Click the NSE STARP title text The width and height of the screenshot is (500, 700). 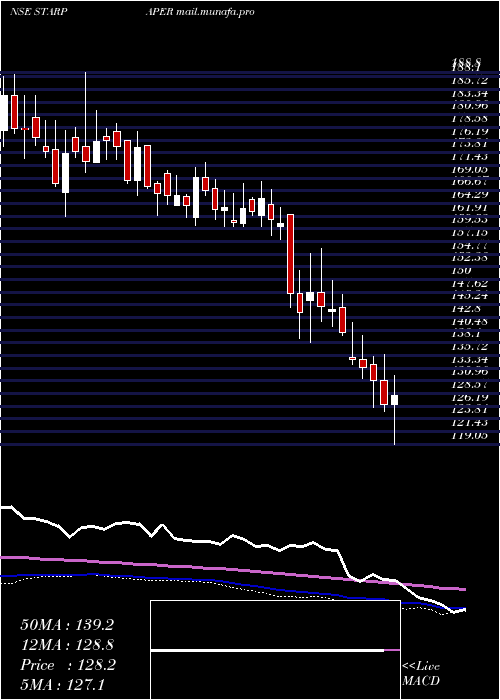(39, 12)
